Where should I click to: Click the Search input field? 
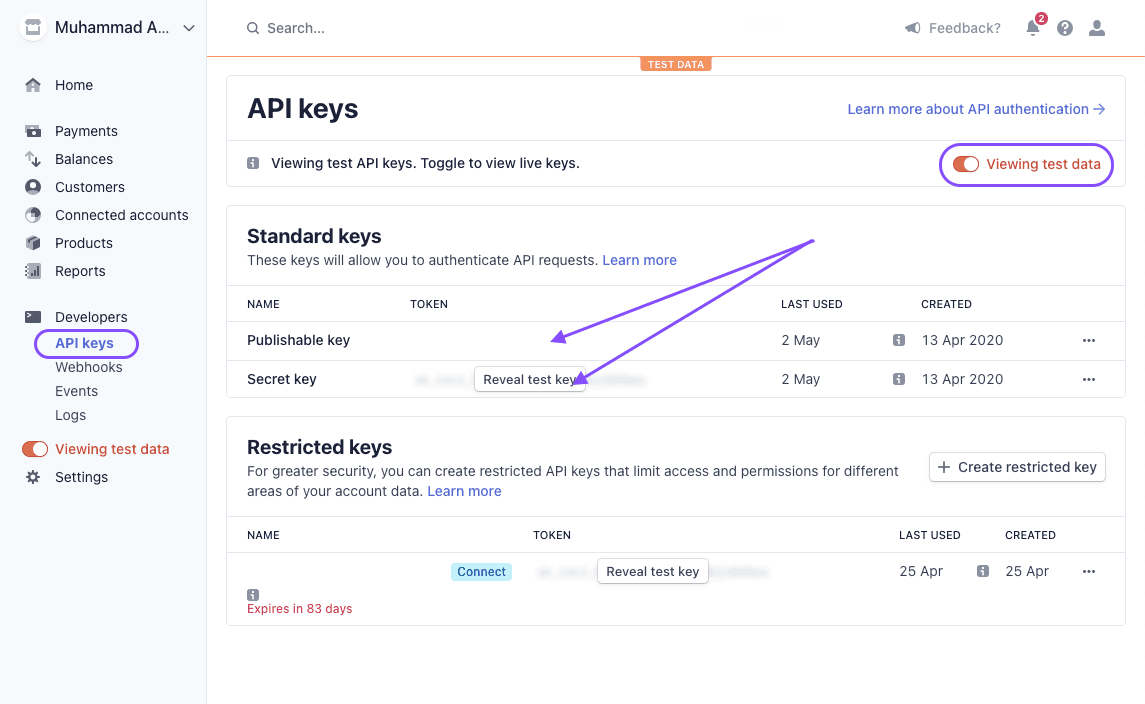pyautogui.click(x=400, y=28)
